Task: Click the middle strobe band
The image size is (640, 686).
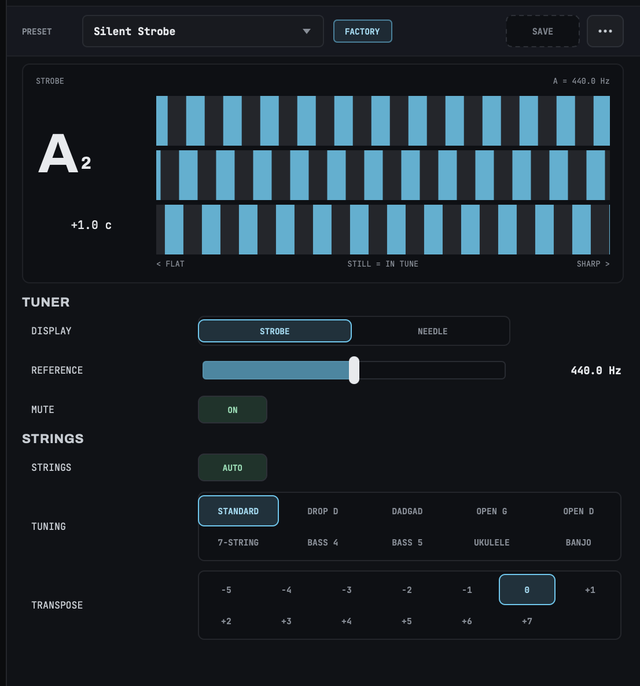Action: pos(383,175)
